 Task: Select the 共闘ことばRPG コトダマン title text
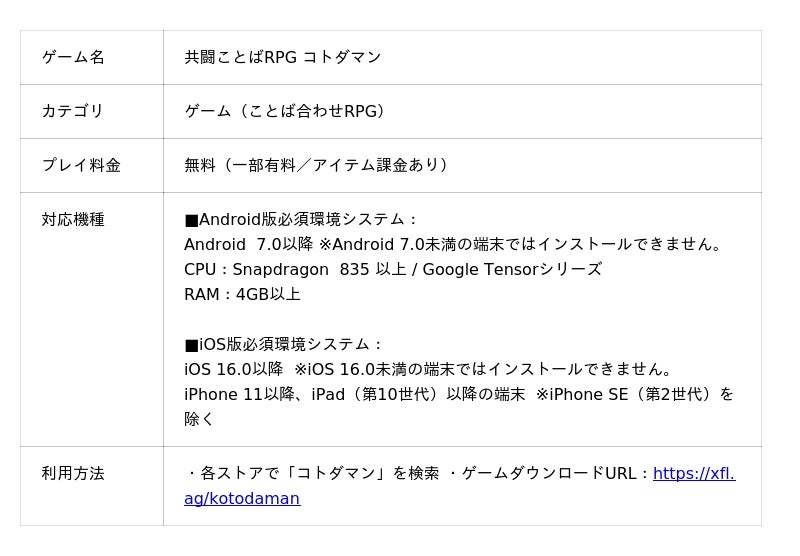283,57
